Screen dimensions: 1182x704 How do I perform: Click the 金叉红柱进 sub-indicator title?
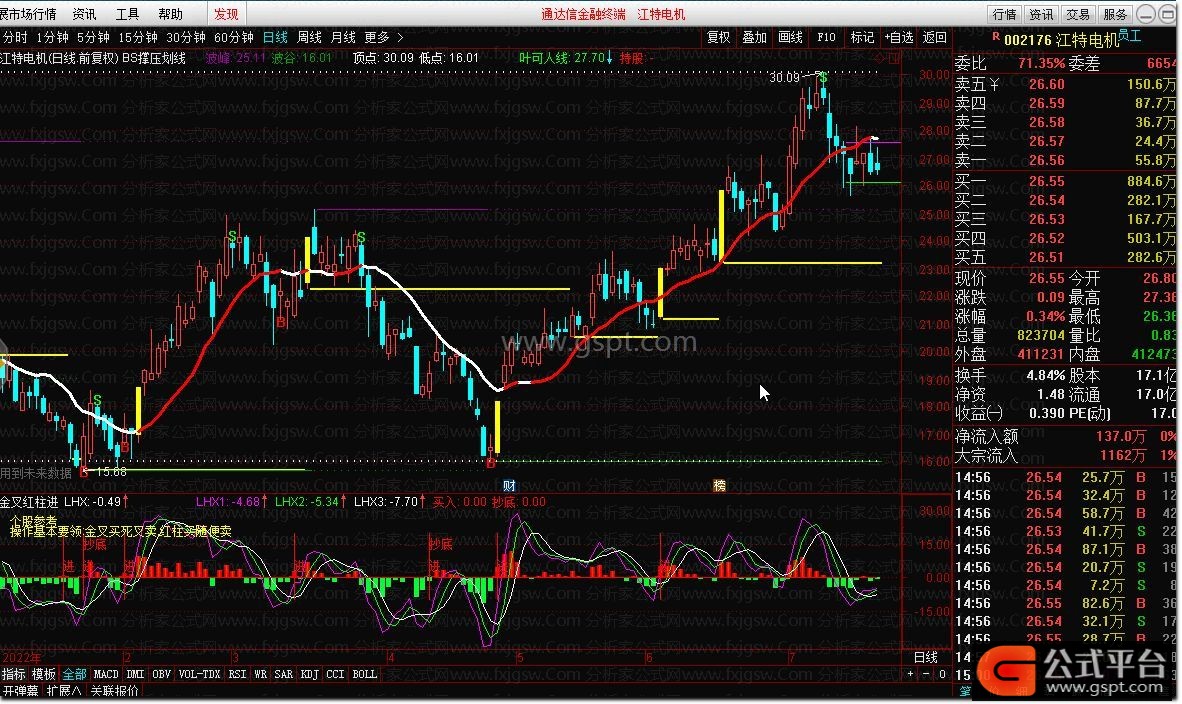29,501
